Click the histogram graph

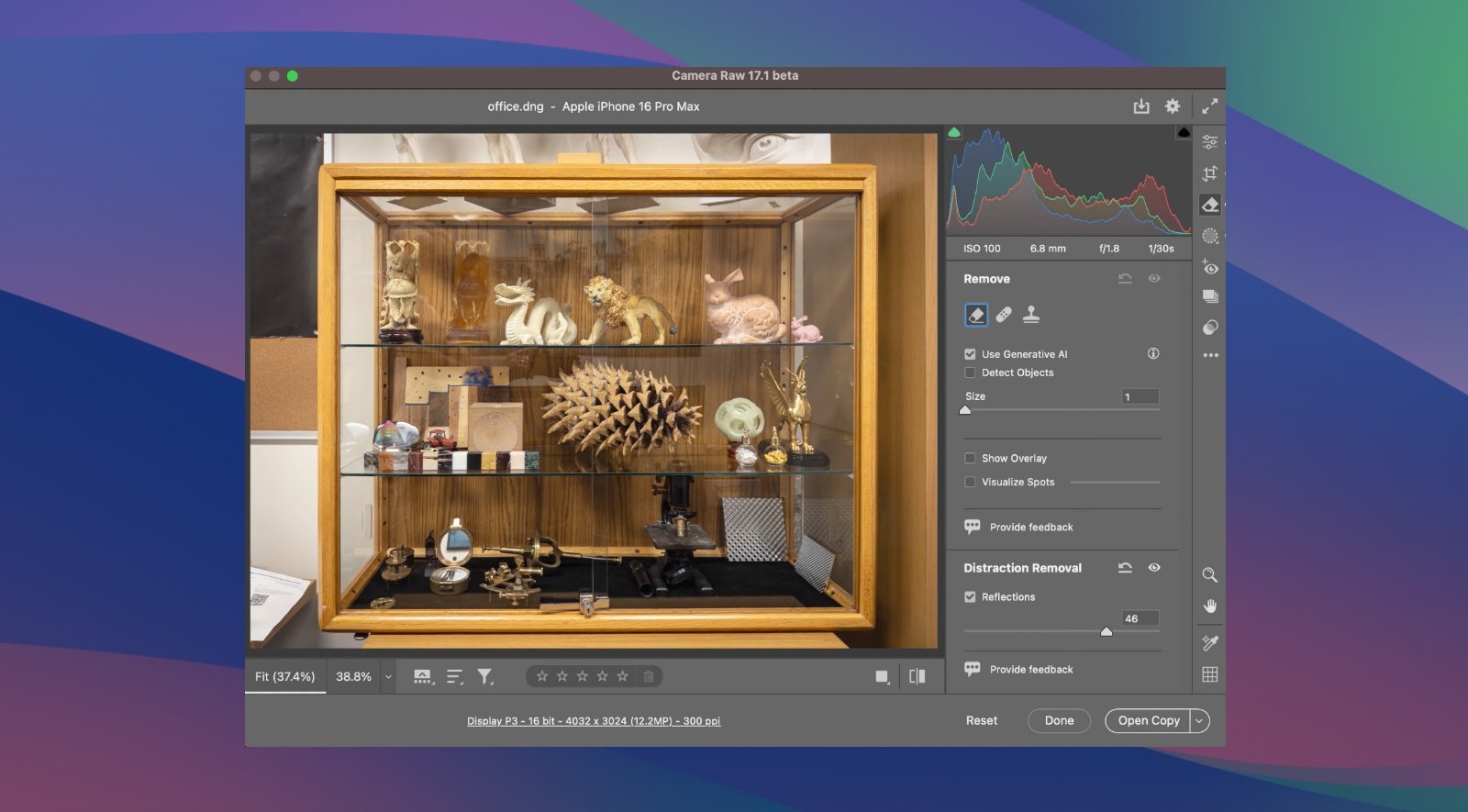1069,181
